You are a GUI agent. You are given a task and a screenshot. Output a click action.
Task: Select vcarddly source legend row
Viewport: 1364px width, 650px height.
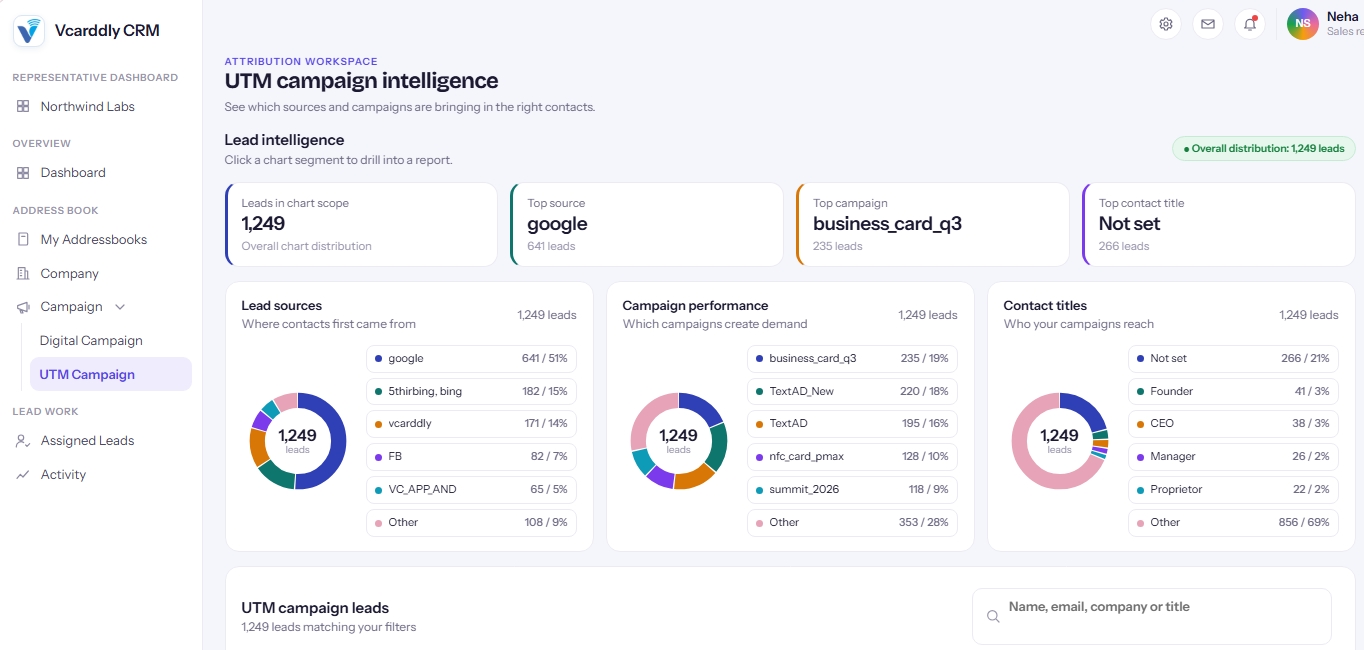pyautogui.click(x=471, y=424)
